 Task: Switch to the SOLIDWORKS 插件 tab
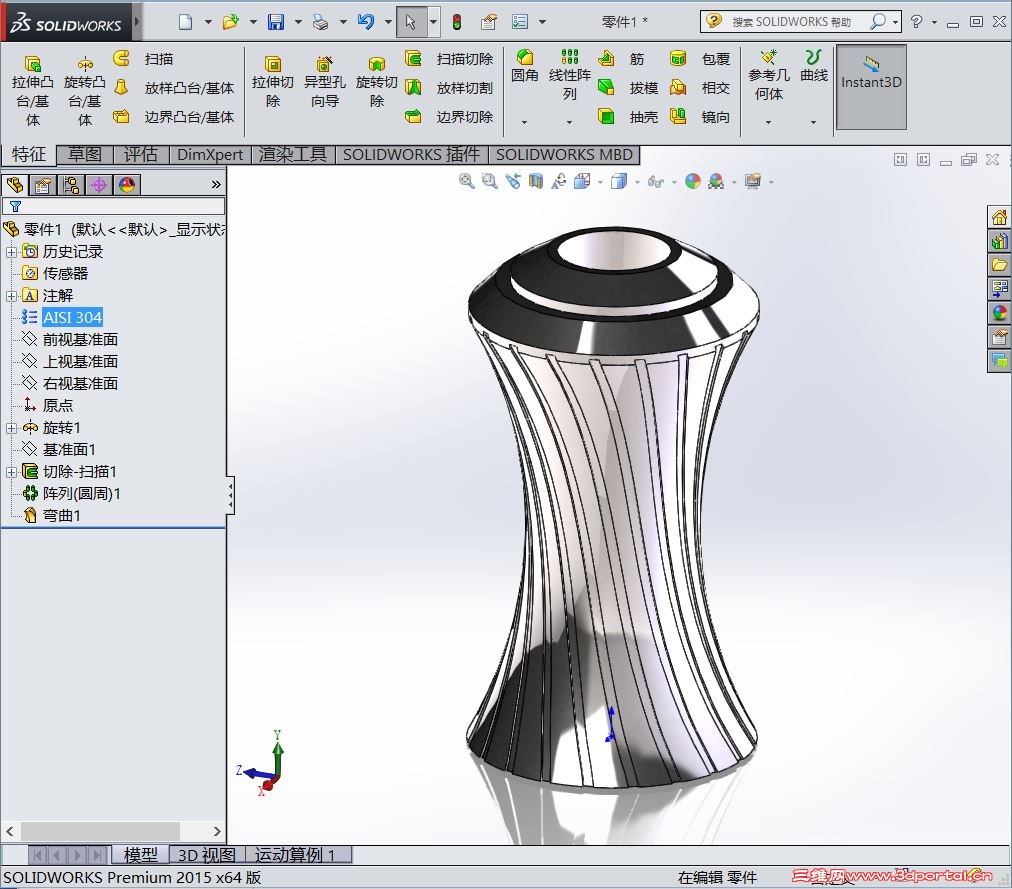[x=412, y=155]
